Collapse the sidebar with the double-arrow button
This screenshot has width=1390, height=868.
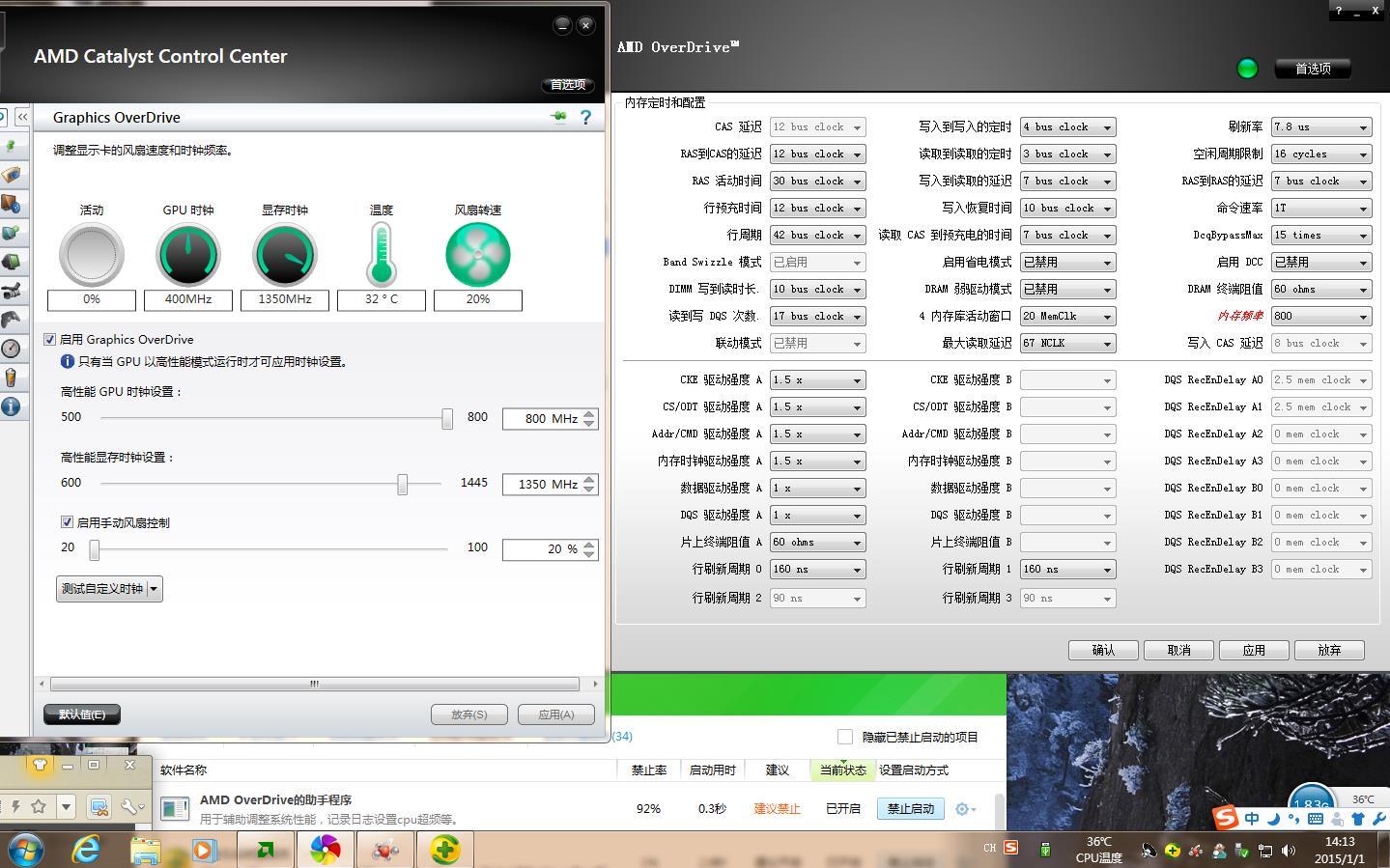(21, 117)
